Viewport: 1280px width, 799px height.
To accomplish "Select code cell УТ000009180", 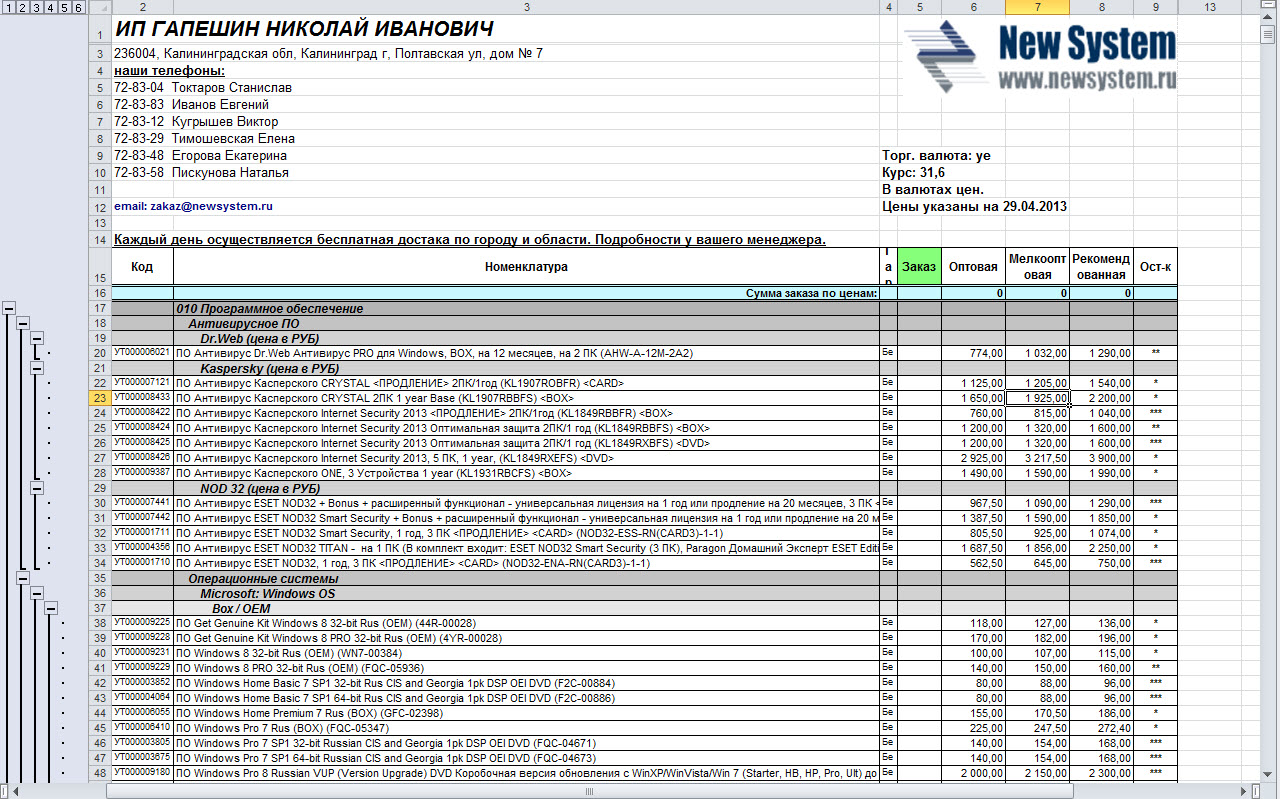I will tap(142, 773).
